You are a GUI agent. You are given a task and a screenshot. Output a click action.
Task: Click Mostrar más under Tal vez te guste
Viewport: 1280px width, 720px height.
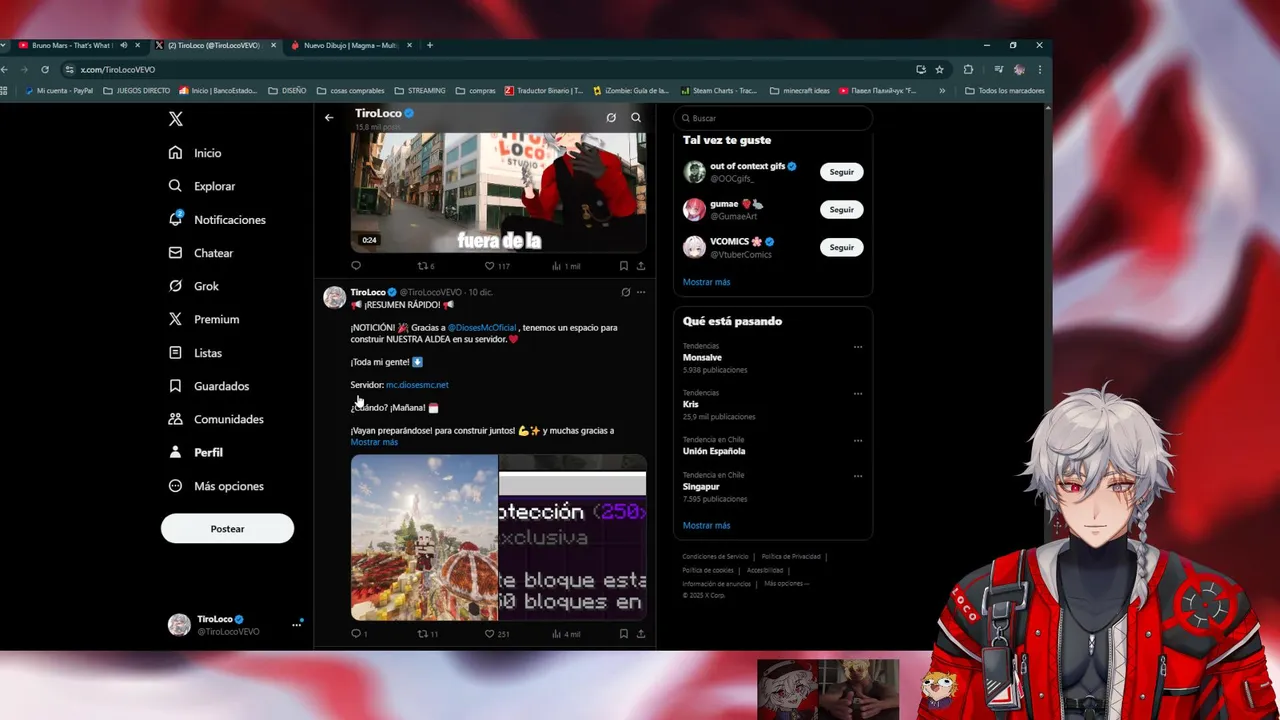click(x=706, y=282)
